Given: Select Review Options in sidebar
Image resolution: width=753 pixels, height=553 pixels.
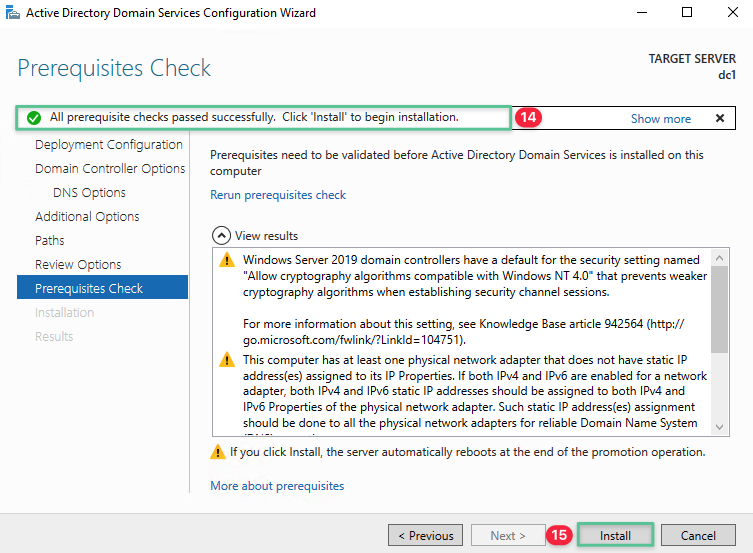Looking at the screenshot, I should point(78,265).
